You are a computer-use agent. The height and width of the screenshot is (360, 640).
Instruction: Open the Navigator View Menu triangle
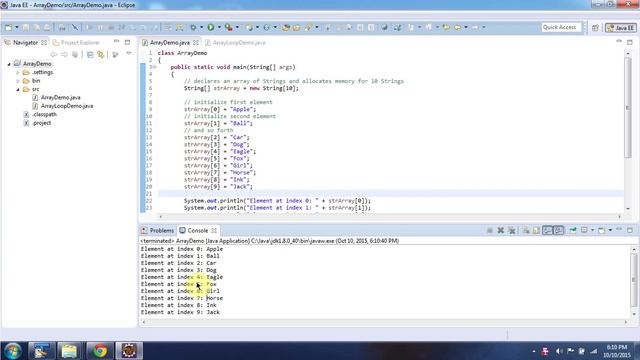click(129, 53)
